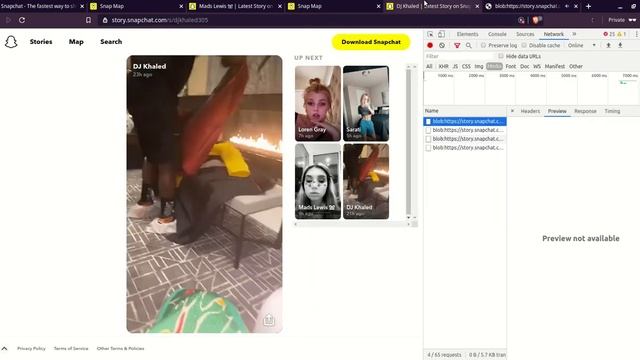Open the Timing tab of the request
Viewport: 640px width, 360px height.
tap(612, 111)
